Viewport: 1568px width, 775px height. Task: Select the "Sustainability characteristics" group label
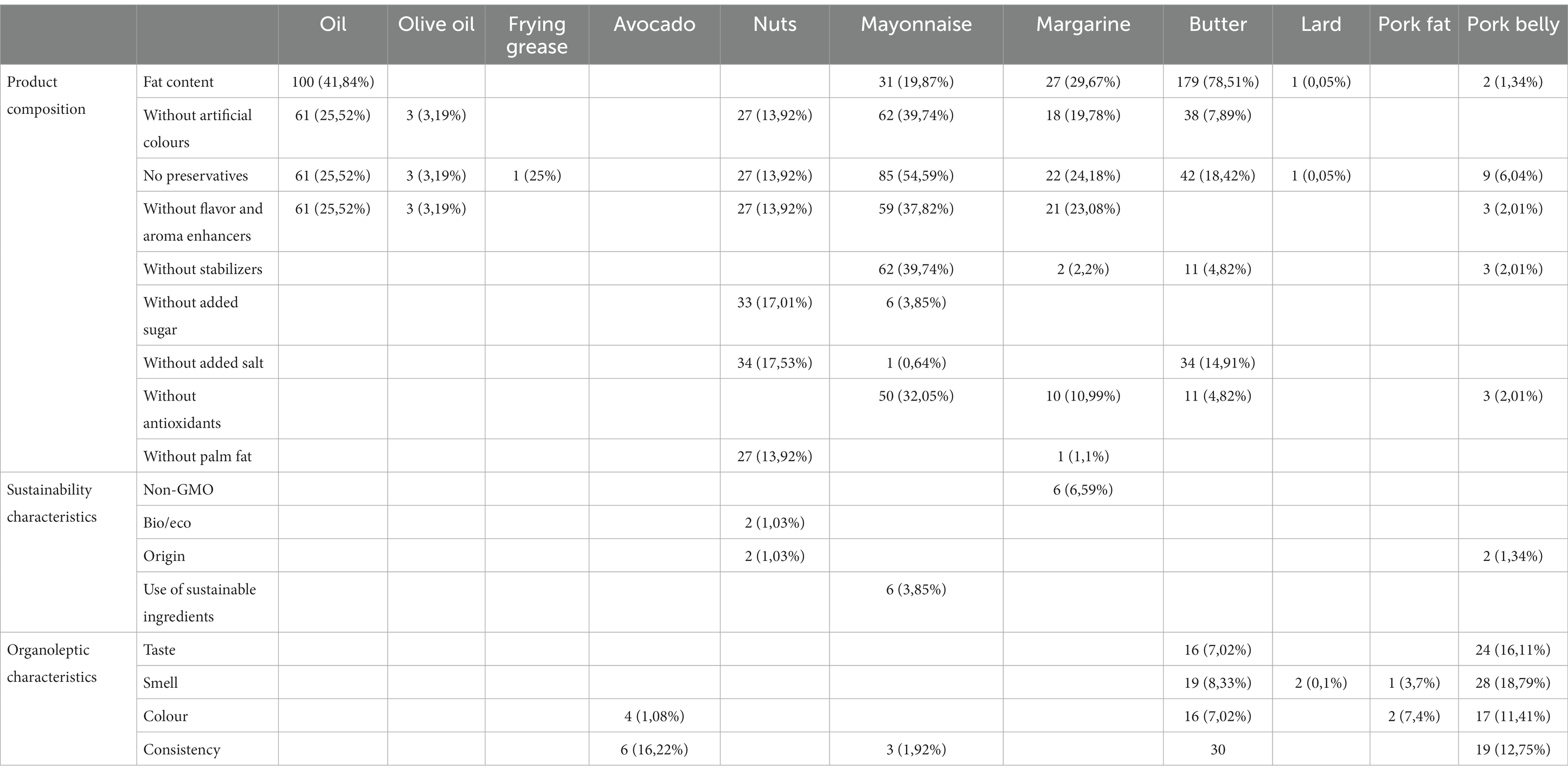coord(52,503)
